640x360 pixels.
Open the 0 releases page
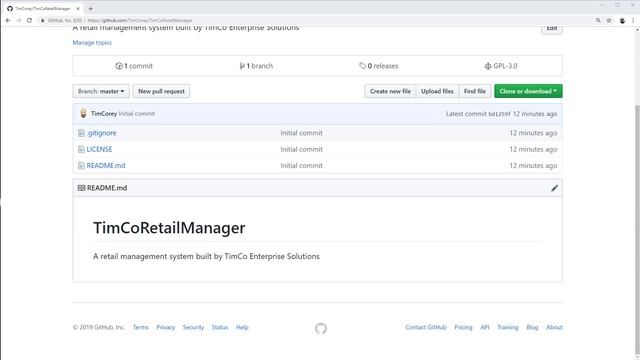click(x=379, y=66)
